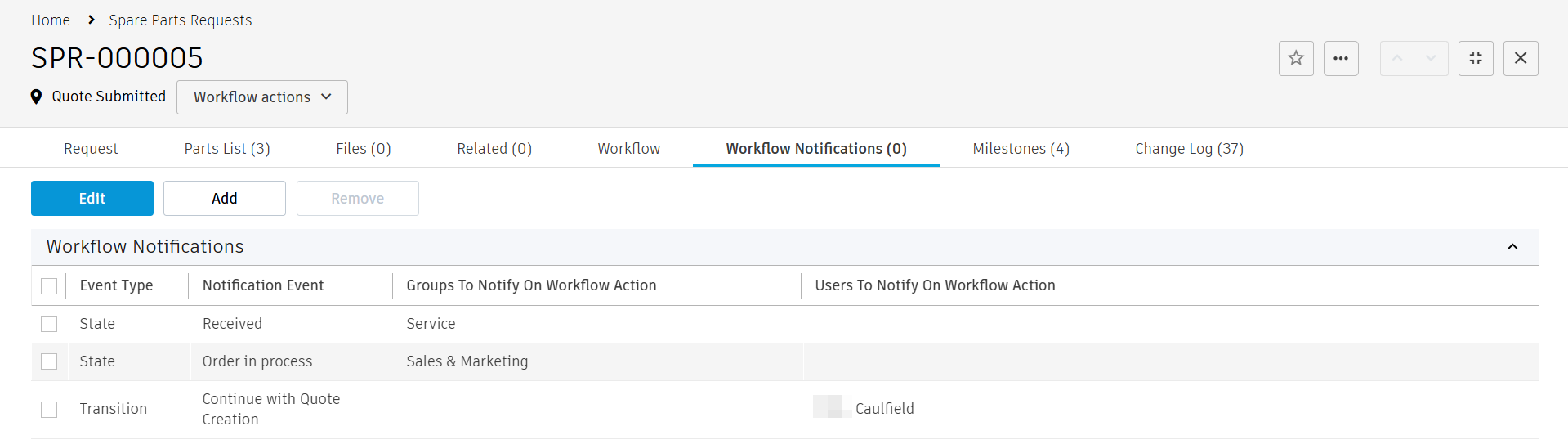1568x440 pixels.
Task: Collapse the Workflow Notifications section
Action: point(1512,247)
